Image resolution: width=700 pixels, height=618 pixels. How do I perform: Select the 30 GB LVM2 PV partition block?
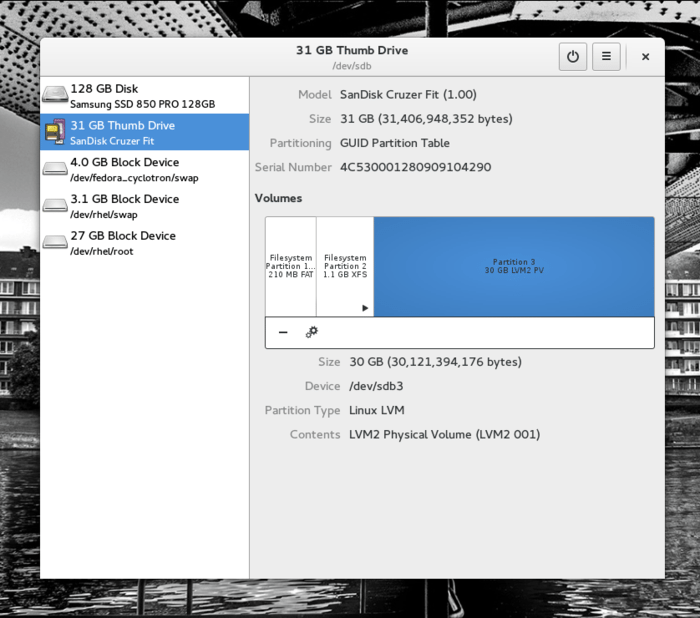513,266
